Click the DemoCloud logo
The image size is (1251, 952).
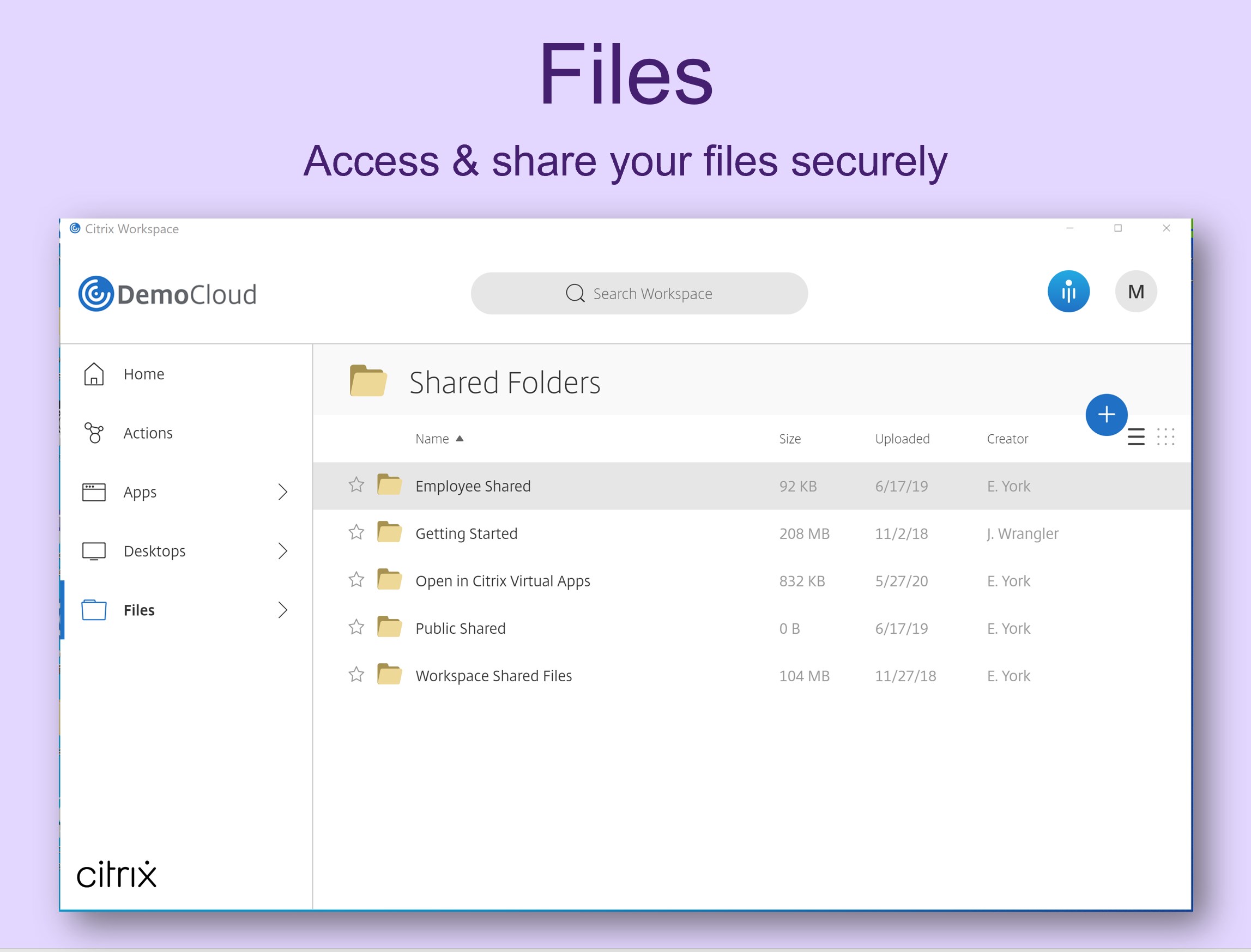click(167, 294)
